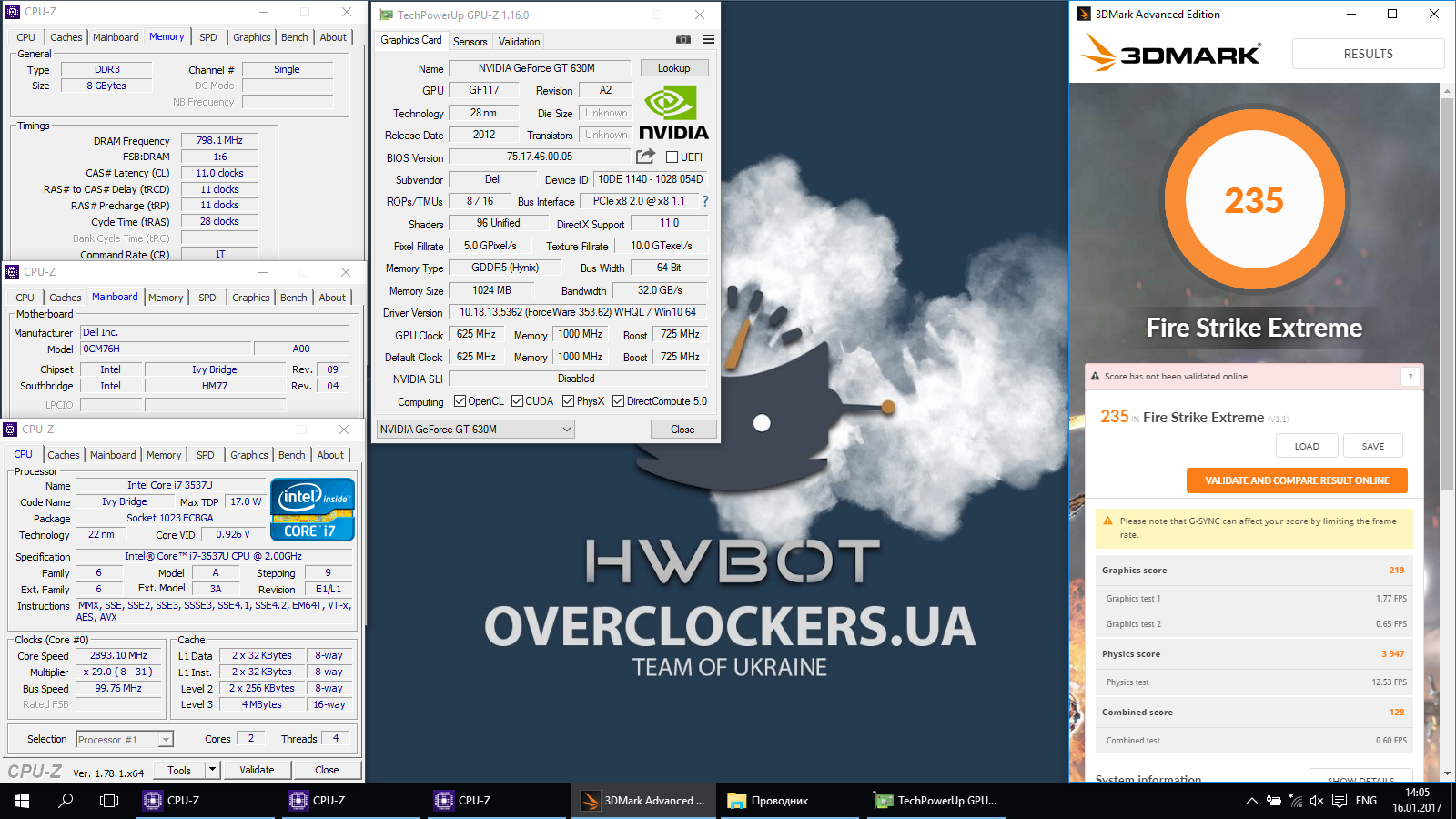Screen dimensions: 1456x819
Task: Click the Driver Version field in GPU-Z
Action: (577, 312)
